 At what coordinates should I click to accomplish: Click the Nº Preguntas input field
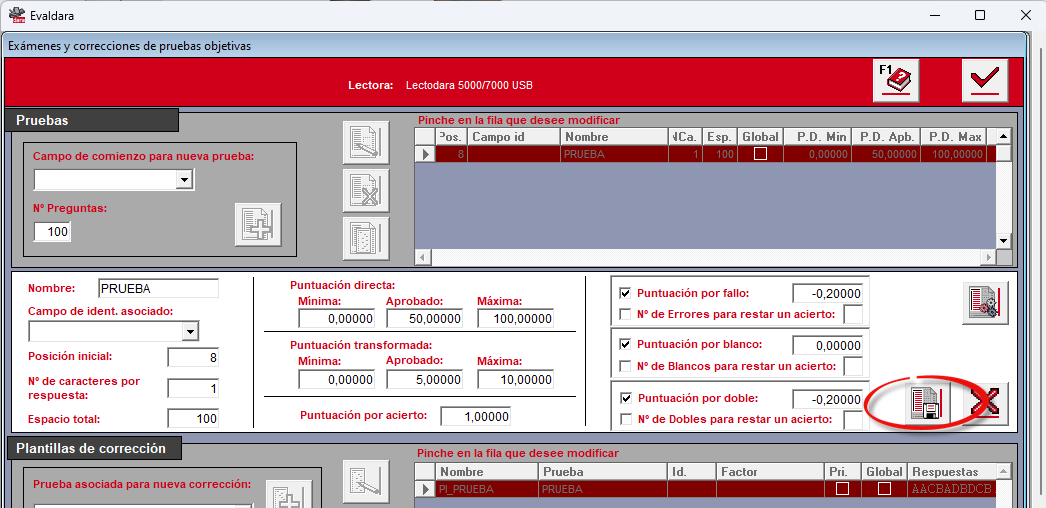(x=53, y=232)
